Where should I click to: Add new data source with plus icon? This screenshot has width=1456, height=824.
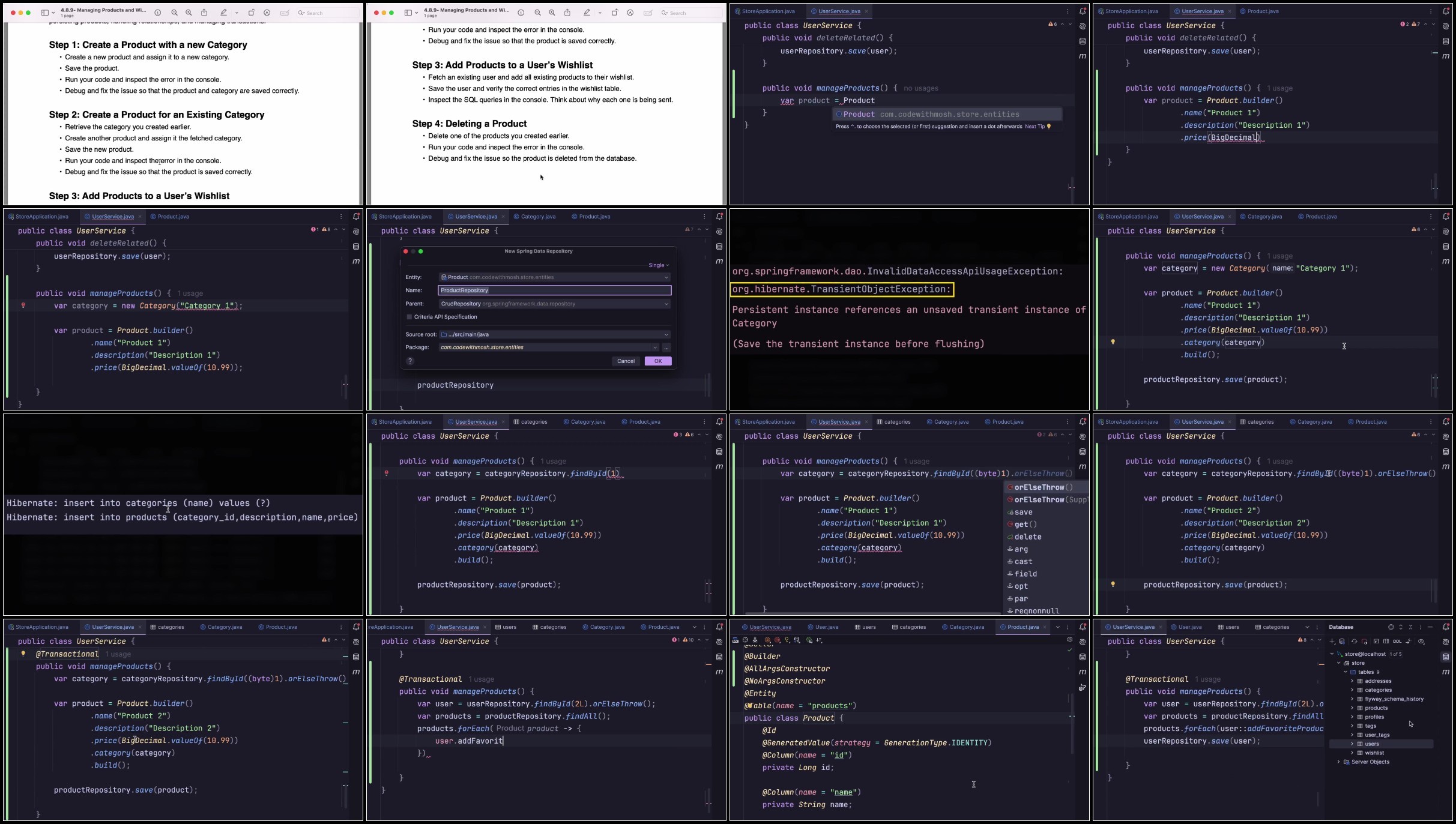pos(1332,641)
